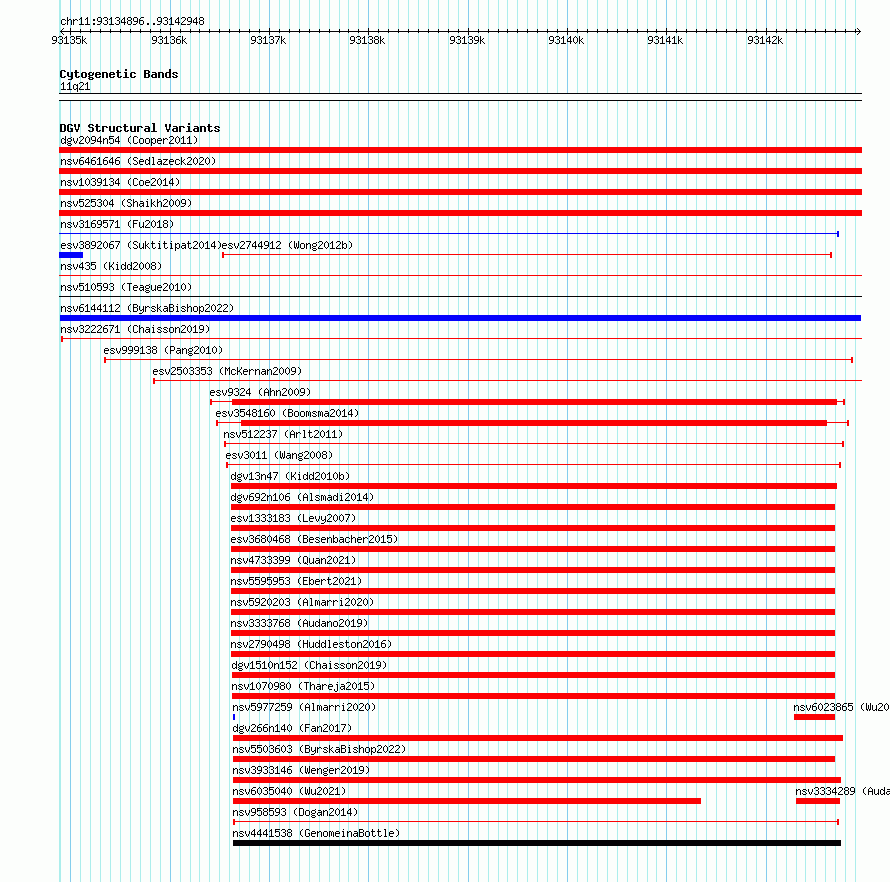Select the nsv3169571 (Fu2018) variant label
This screenshot has height=882, width=890.
(x=117, y=224)
